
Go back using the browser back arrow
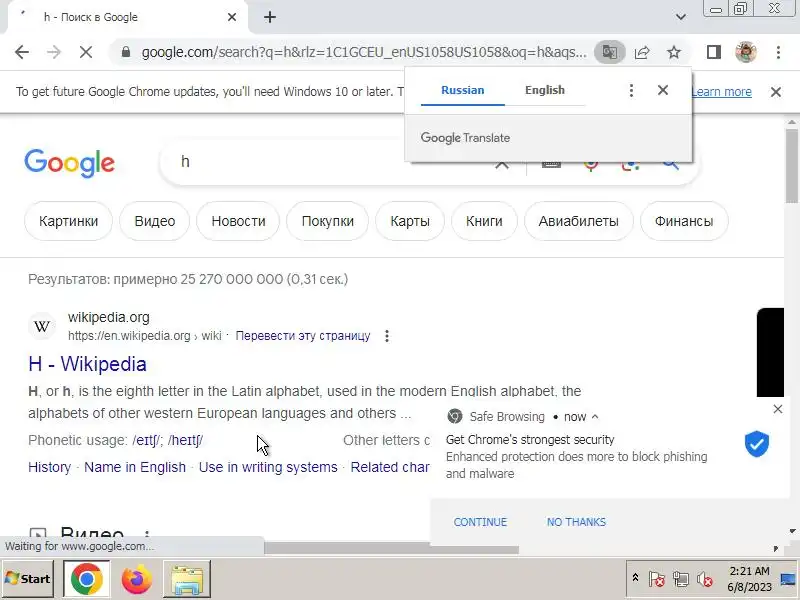pos(22,52)
